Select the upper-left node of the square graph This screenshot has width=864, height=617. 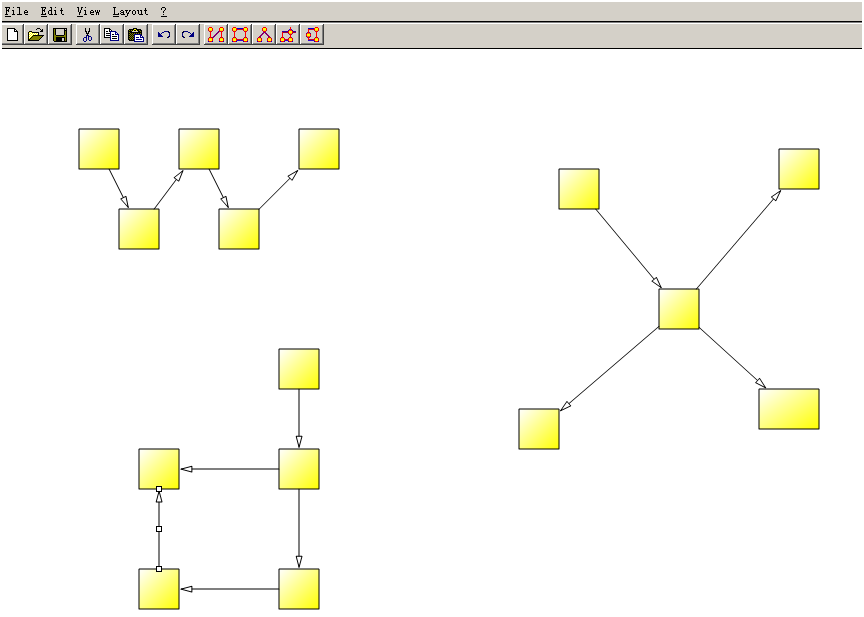coord(159,469)
